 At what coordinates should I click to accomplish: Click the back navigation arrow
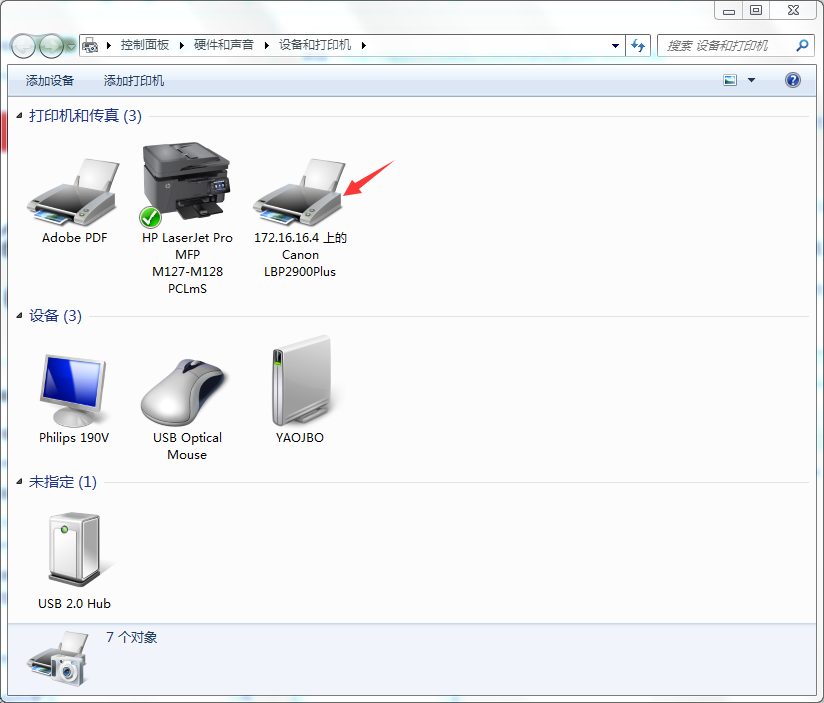(23, 47)
